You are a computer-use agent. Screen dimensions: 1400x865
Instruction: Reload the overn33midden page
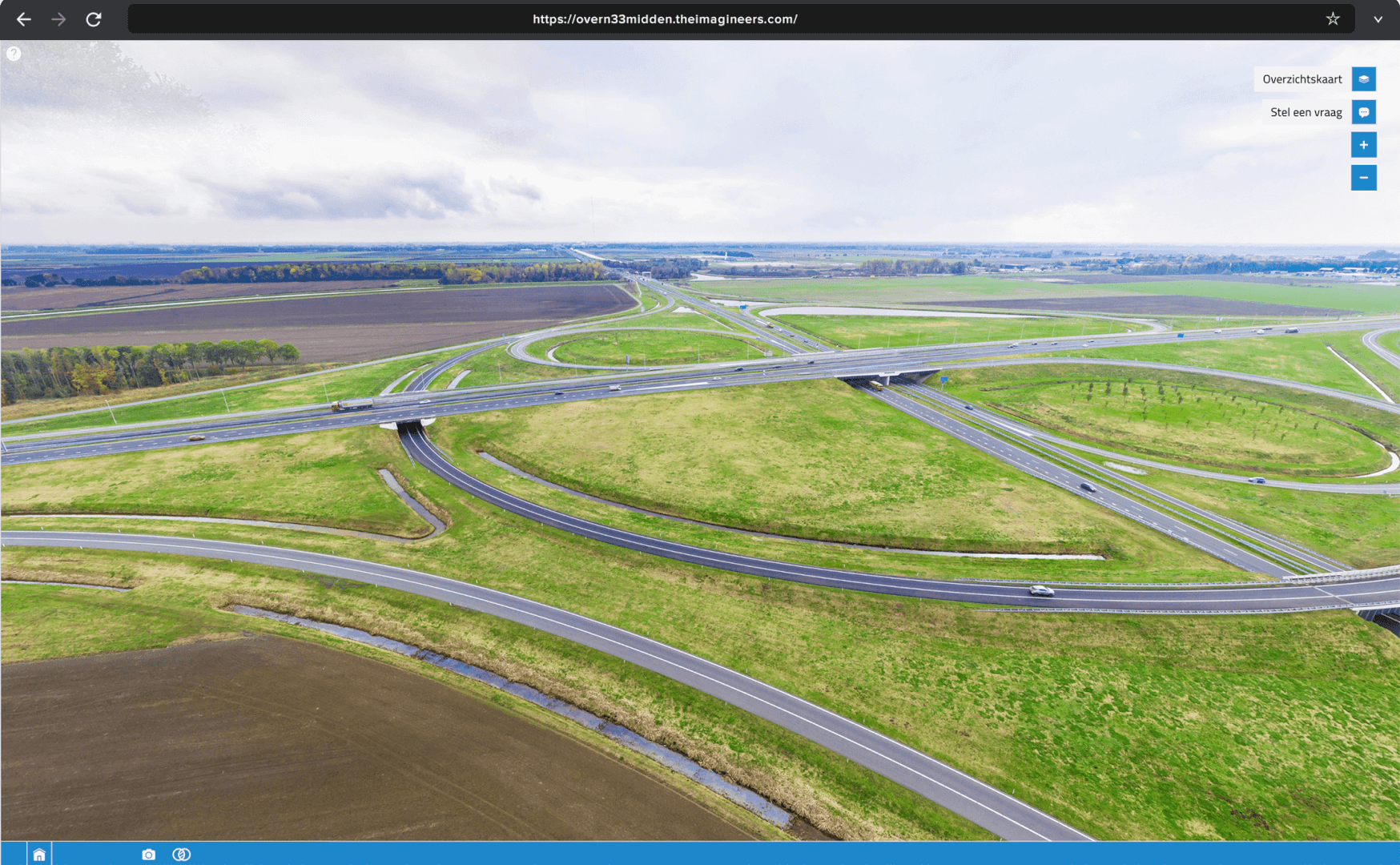click(x=94, y=19)
